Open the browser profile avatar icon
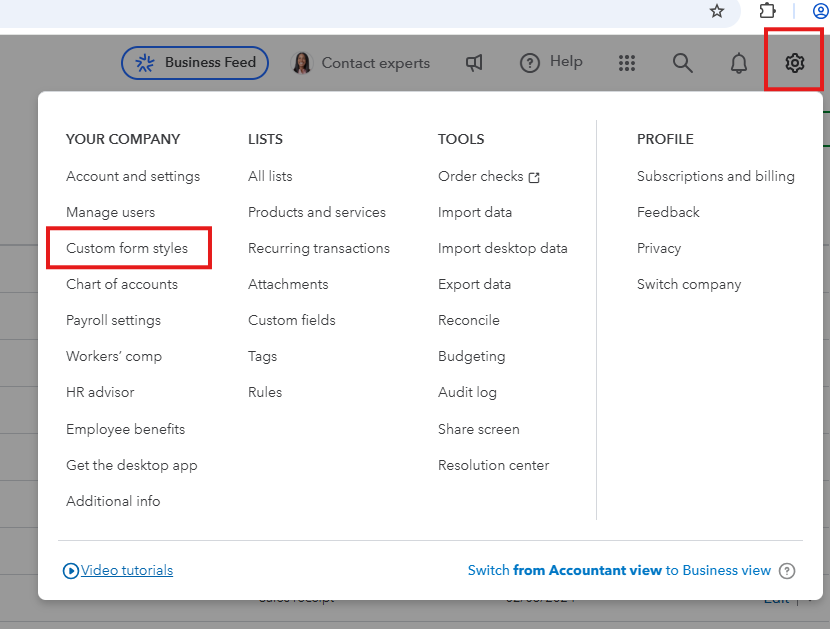This screenshot has height=629, width=830. point(820,11)
